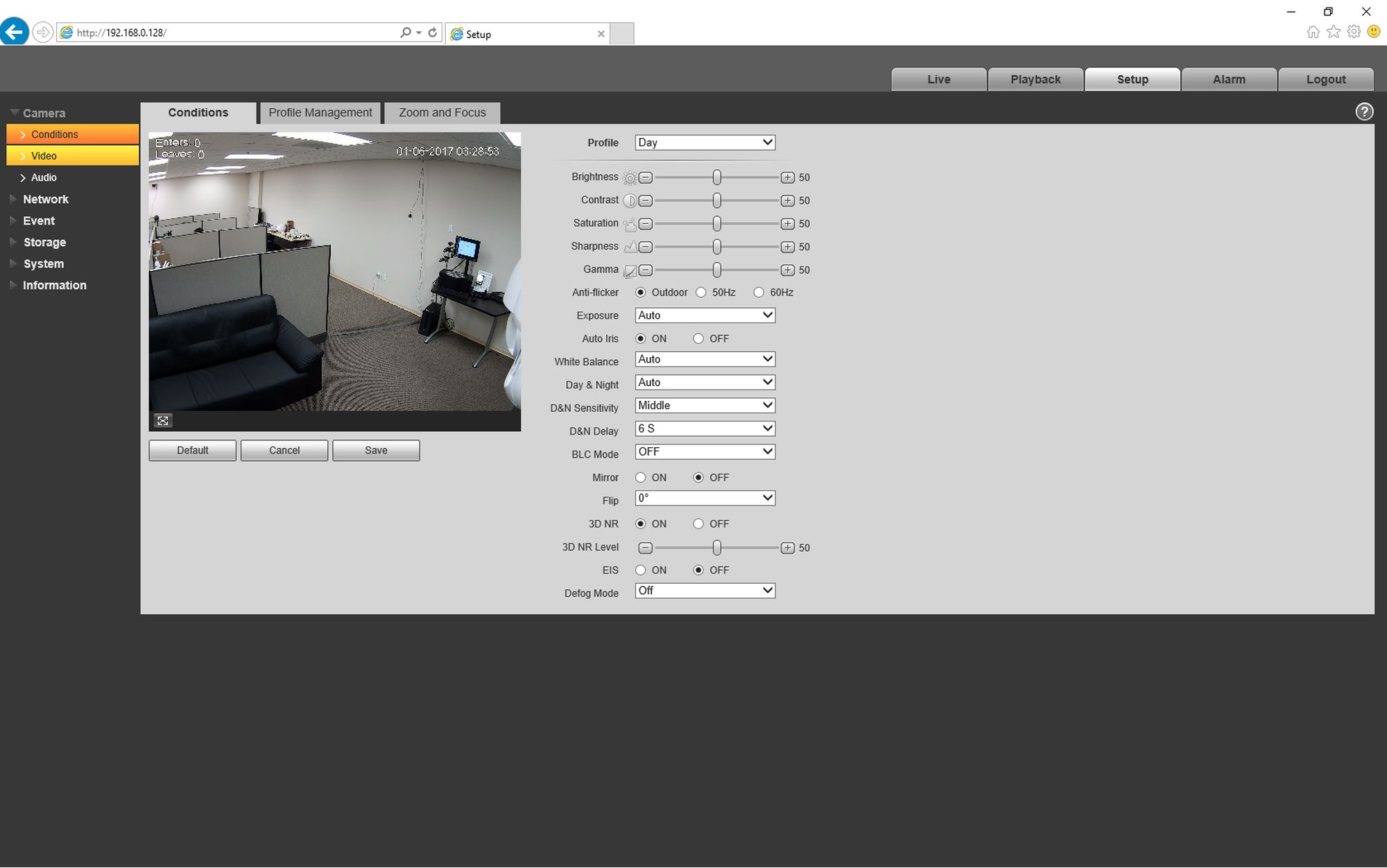Click the camera live preview image

[x=335, y=272]
